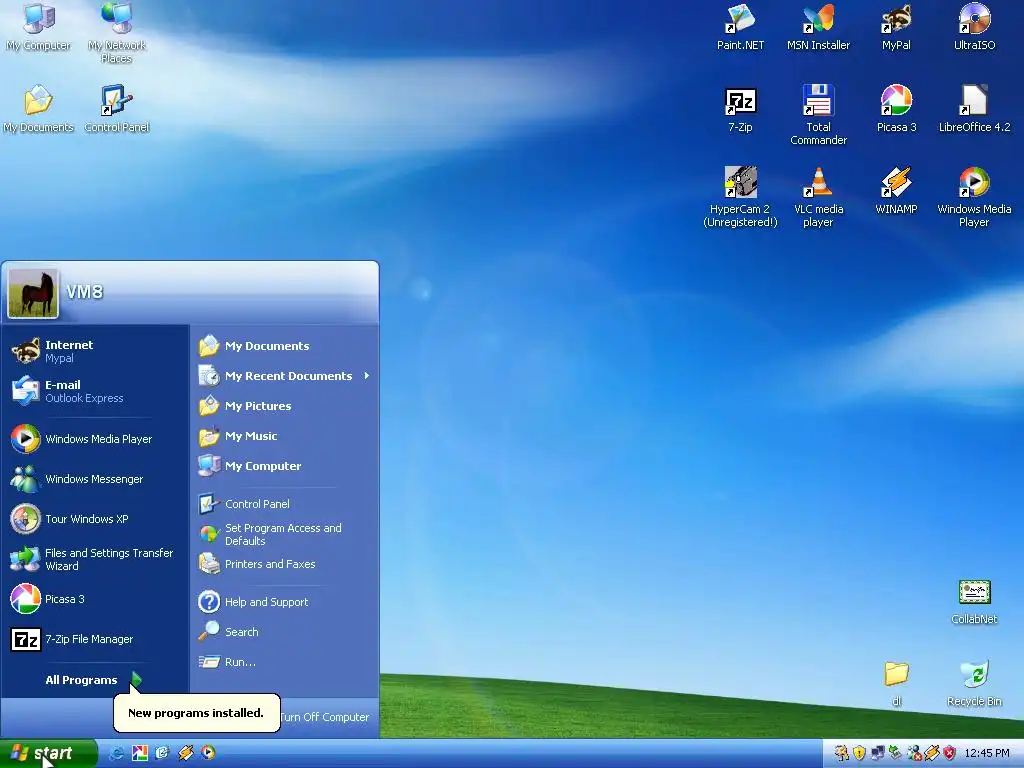This screenshot has height=768, width=1024.
Task: Open My Computer in Start menu
Action: pos(285,466)
